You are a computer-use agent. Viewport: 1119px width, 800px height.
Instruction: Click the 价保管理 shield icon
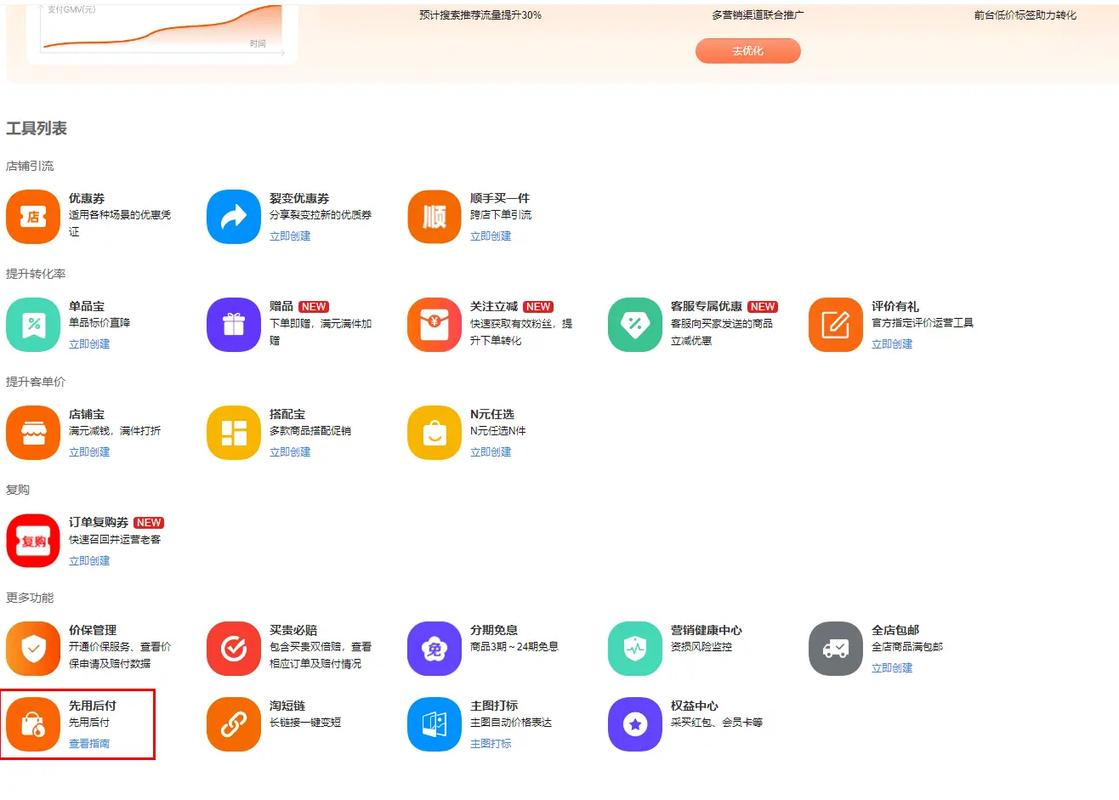pos(33,649)
